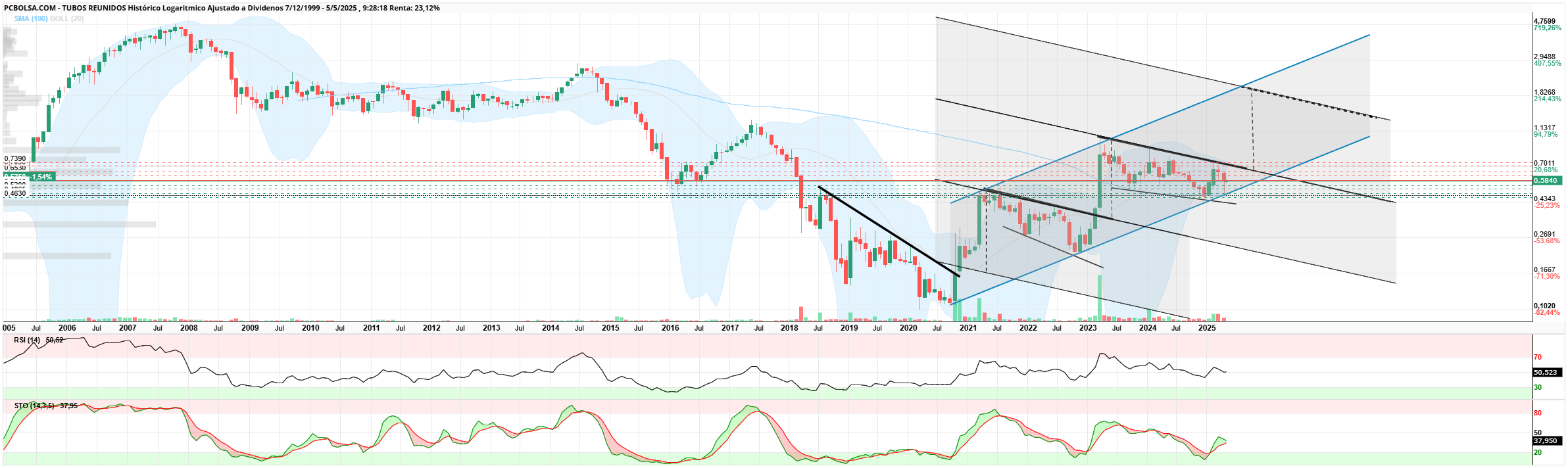The height and width of the screenshot is (468, 1568).
Task: Click the 94,79% percentage label
Action: [x=1546, y=135]
